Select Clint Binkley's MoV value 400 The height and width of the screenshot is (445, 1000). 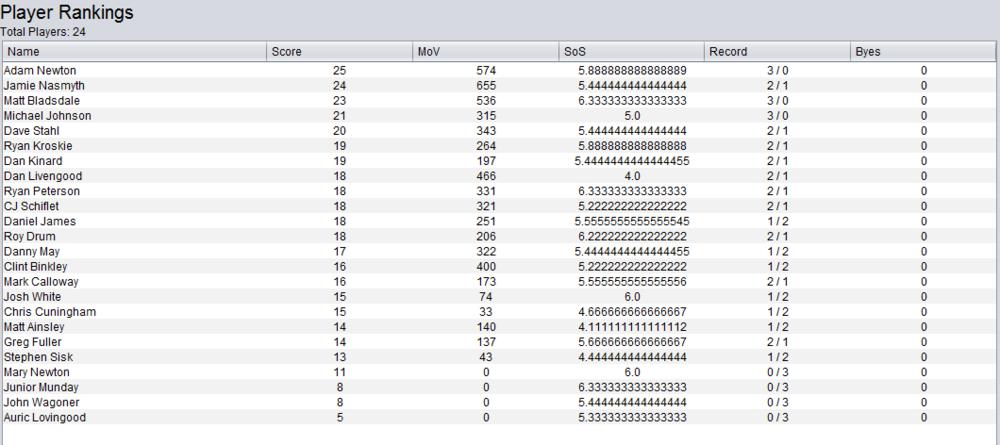(x=486, y=266)
